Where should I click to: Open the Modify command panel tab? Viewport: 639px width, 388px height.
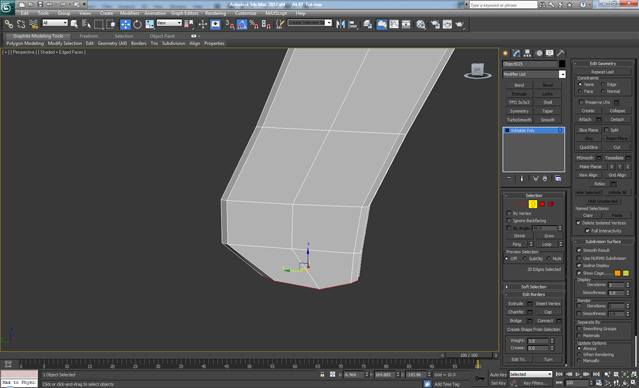pyautogui.click(x=517, y=53)
